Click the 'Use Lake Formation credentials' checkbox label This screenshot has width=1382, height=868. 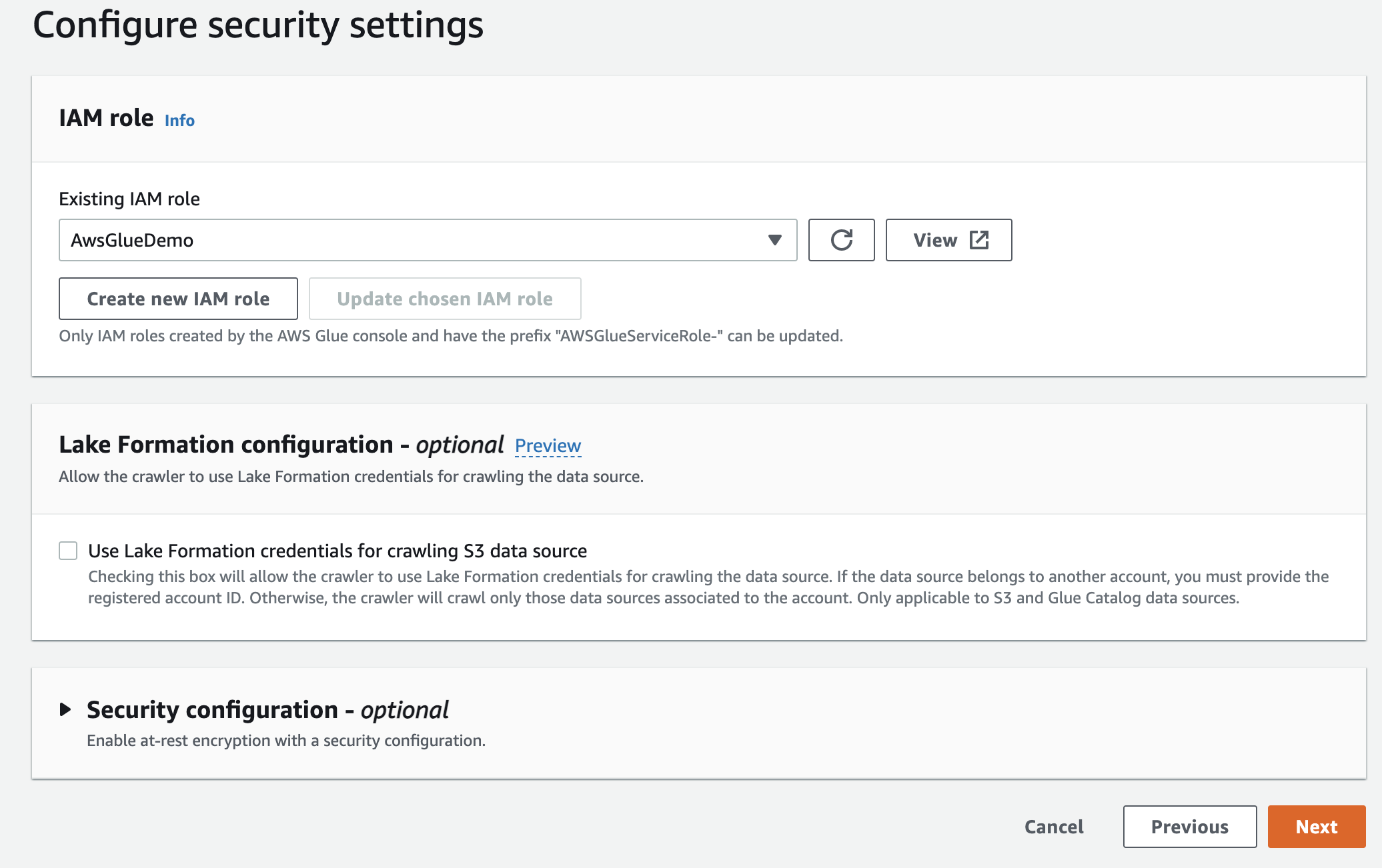(337, 551)
